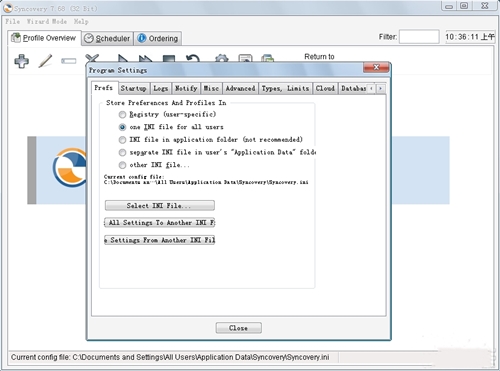Click the square stop icon

pyautogui.click(x=169, y=59)
